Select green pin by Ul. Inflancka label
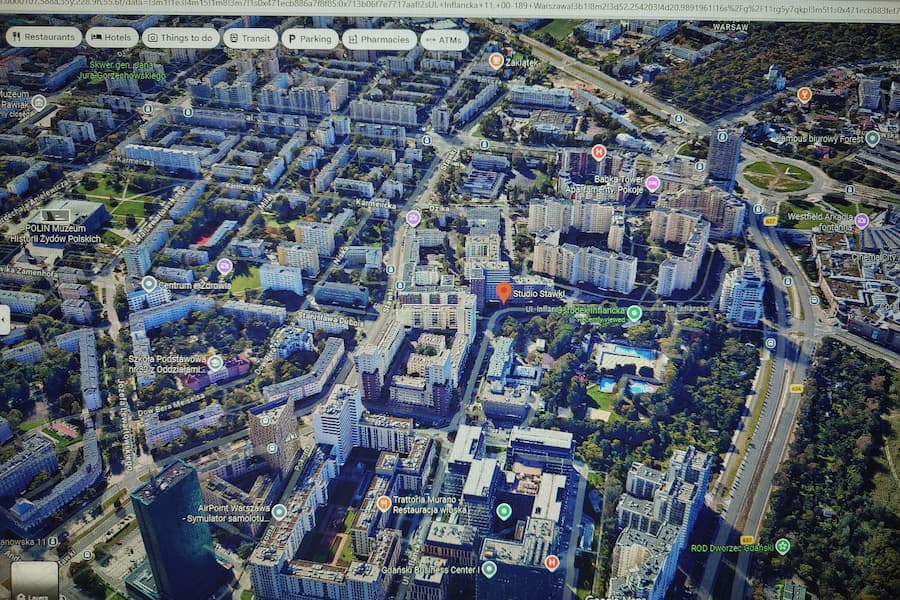This screenshot has width=900, height=600. pyautogui.click(x=634, y=313)
